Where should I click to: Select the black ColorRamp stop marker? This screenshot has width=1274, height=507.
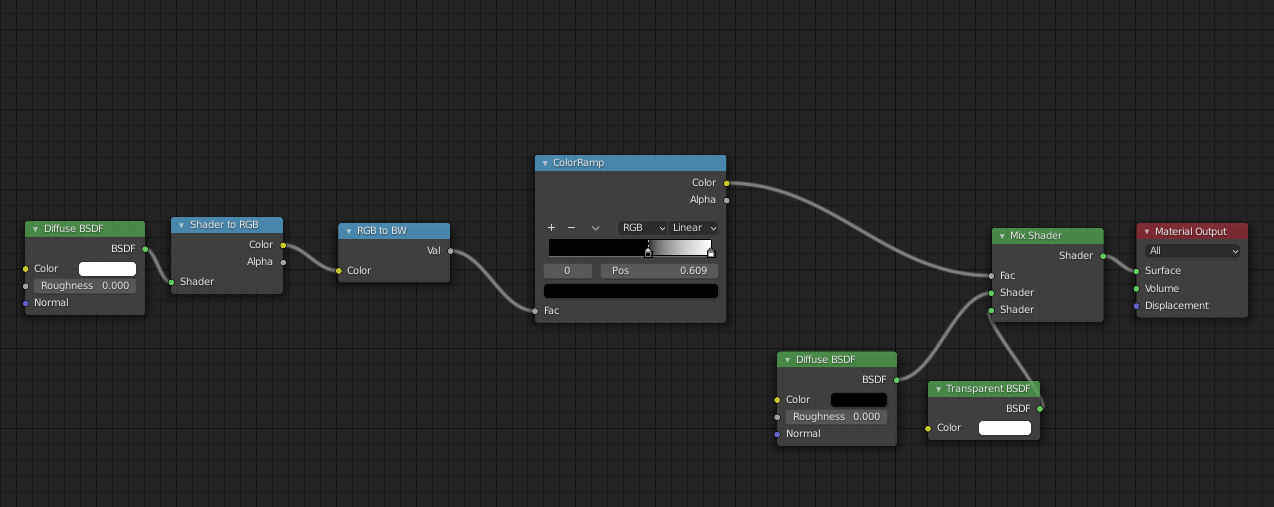pyautogui.click(x=648, y=252)
